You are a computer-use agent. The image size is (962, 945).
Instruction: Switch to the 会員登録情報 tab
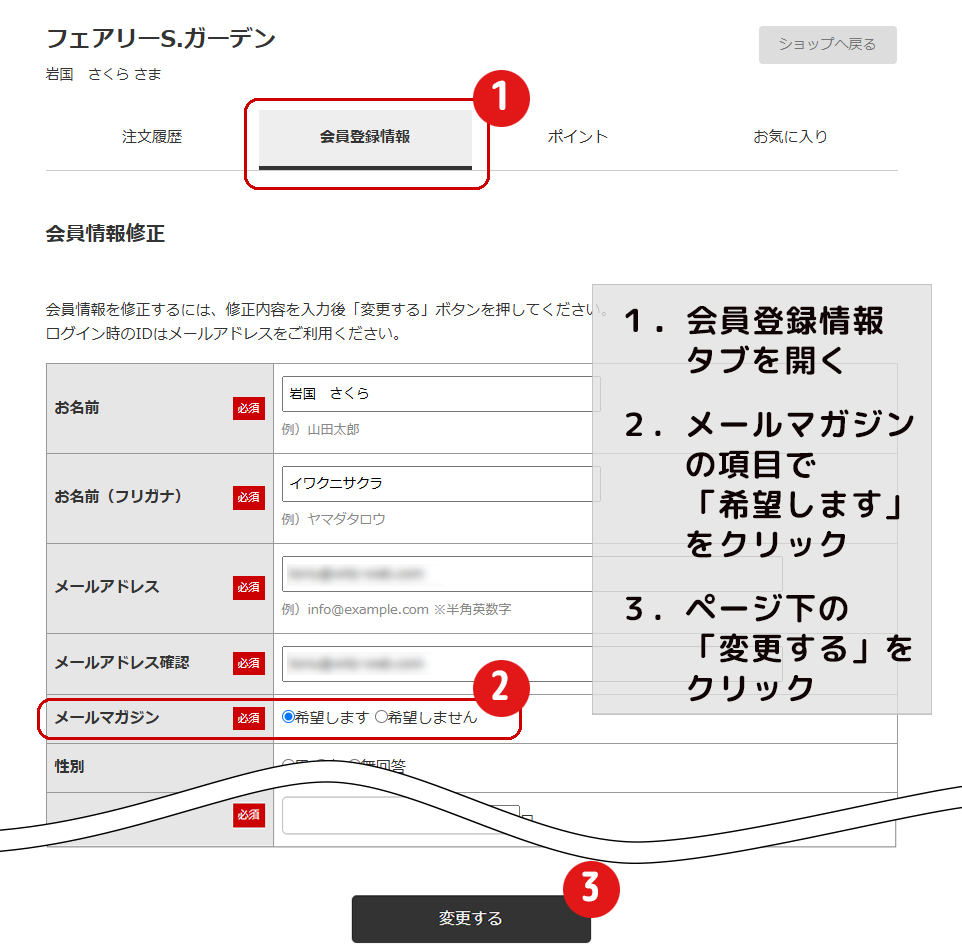[x=365, y=137]
